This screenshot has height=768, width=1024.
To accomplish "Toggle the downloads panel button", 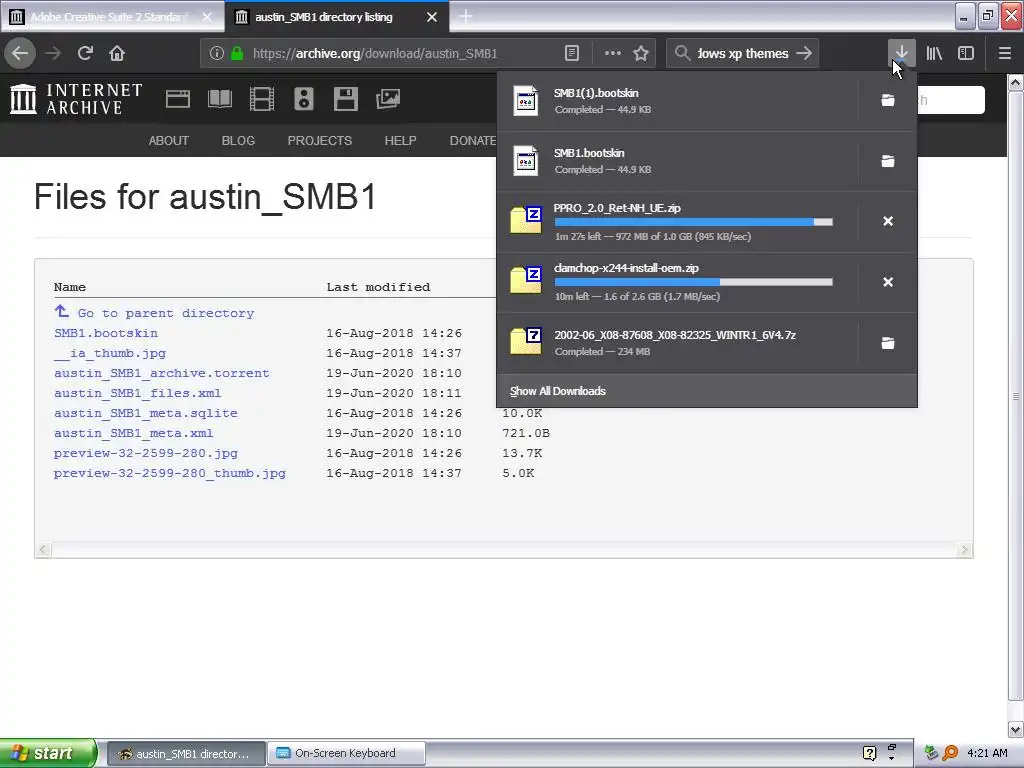I will [x=901, y=53].
